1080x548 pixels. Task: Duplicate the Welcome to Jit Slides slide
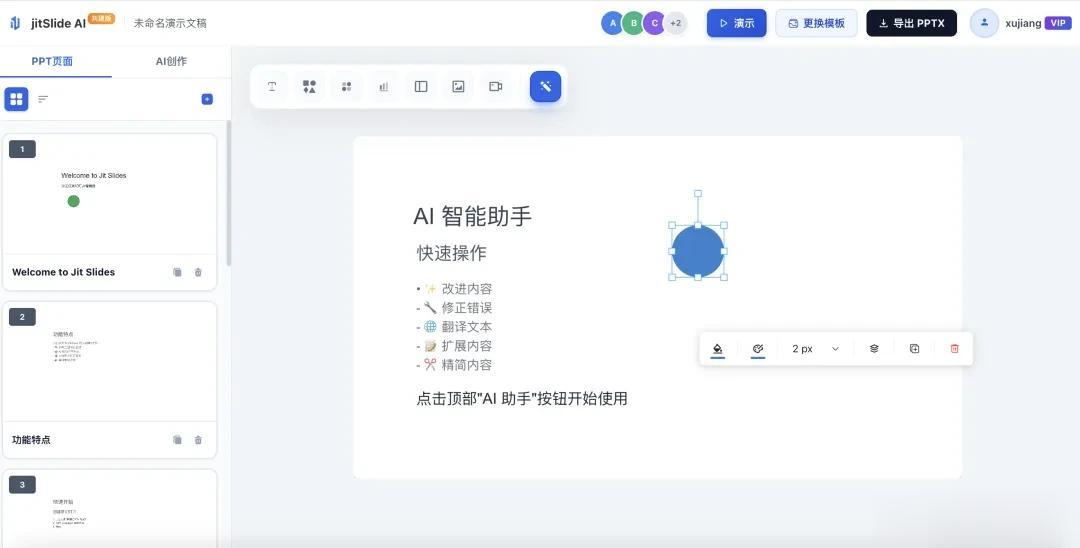(177, 272)
